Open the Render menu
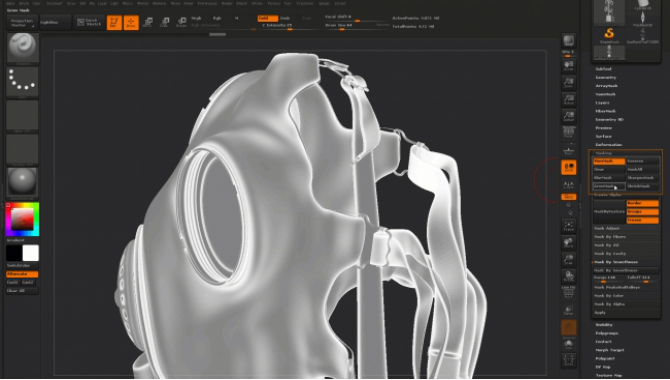Image resolution: width=670 pixels, height=380 pixels. coord(227,3)
